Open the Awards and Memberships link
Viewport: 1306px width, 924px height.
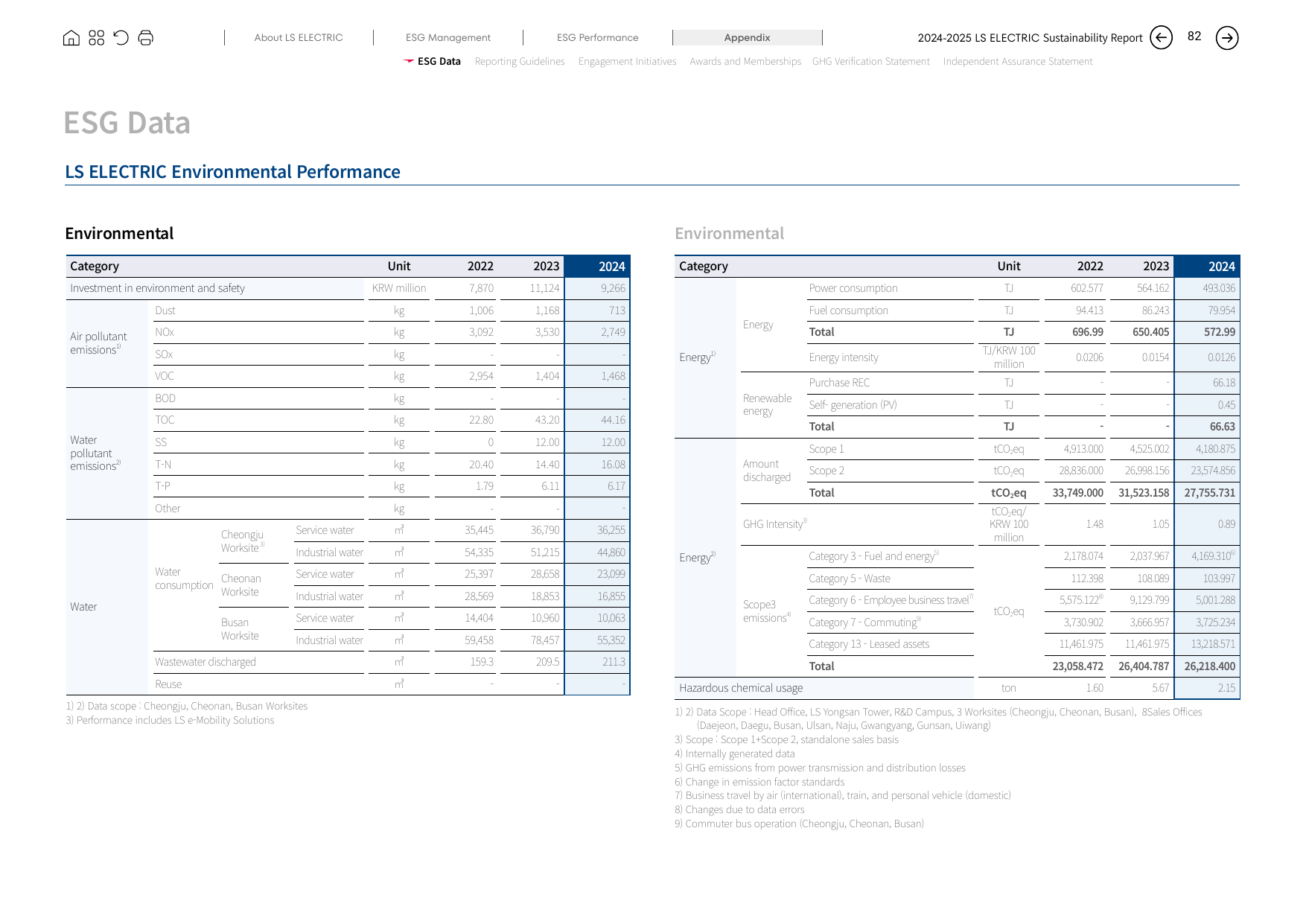click(745, 61)
